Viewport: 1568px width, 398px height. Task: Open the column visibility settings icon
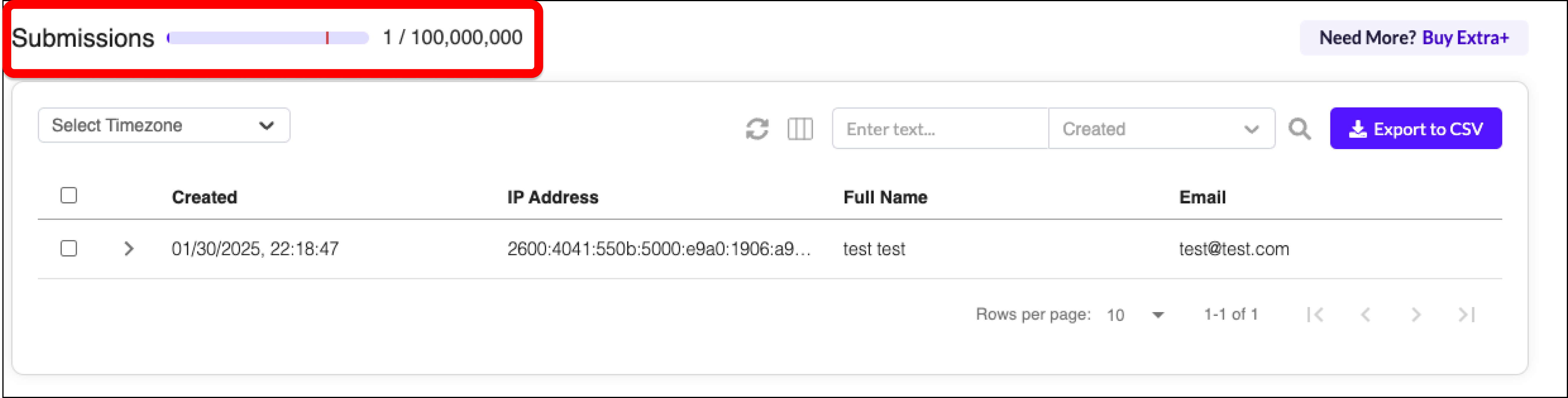coord(800,129)
